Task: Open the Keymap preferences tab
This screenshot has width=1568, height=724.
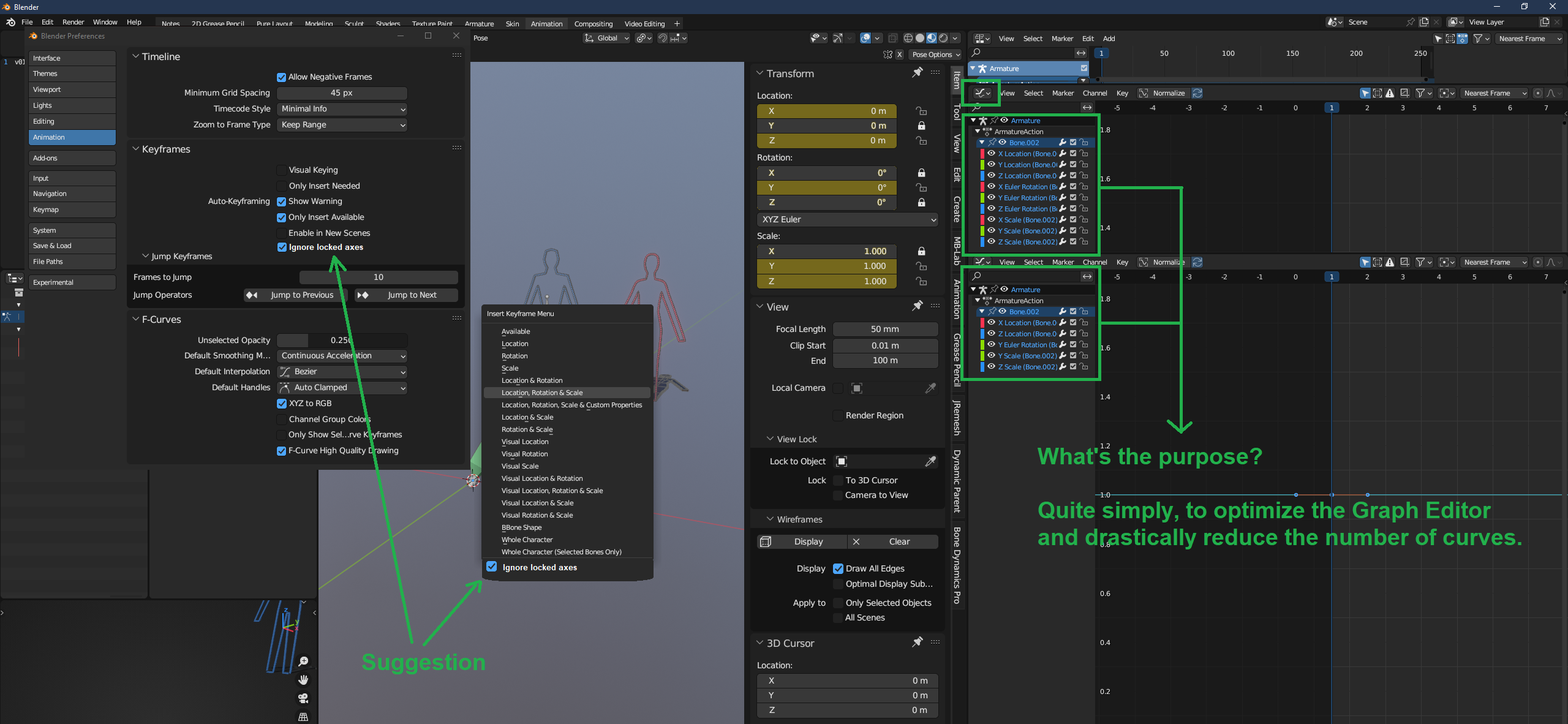Action: tap(72, 209)
